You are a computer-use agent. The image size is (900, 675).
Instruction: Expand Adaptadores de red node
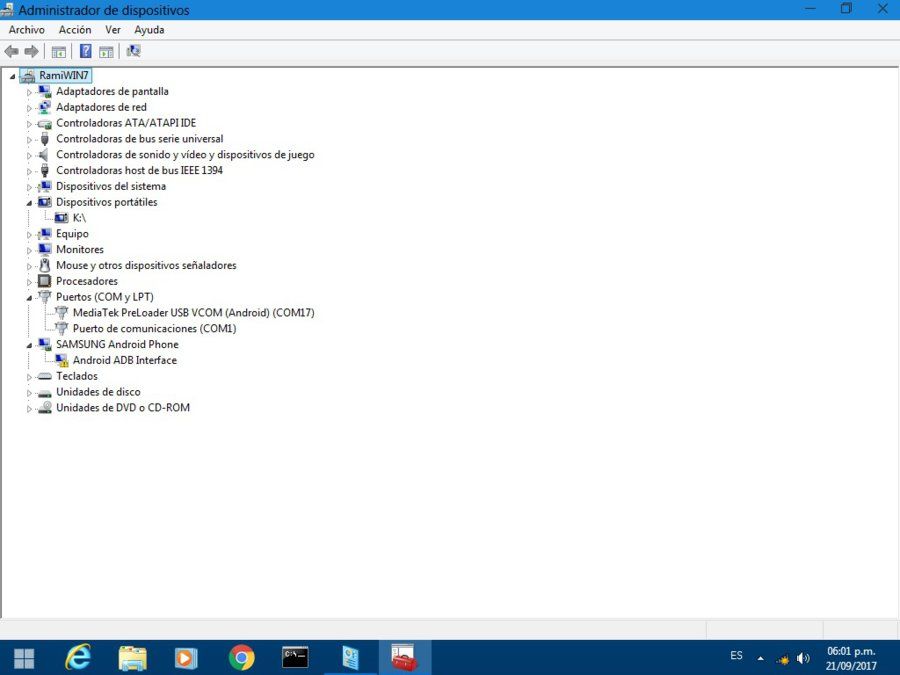point(29,107)
